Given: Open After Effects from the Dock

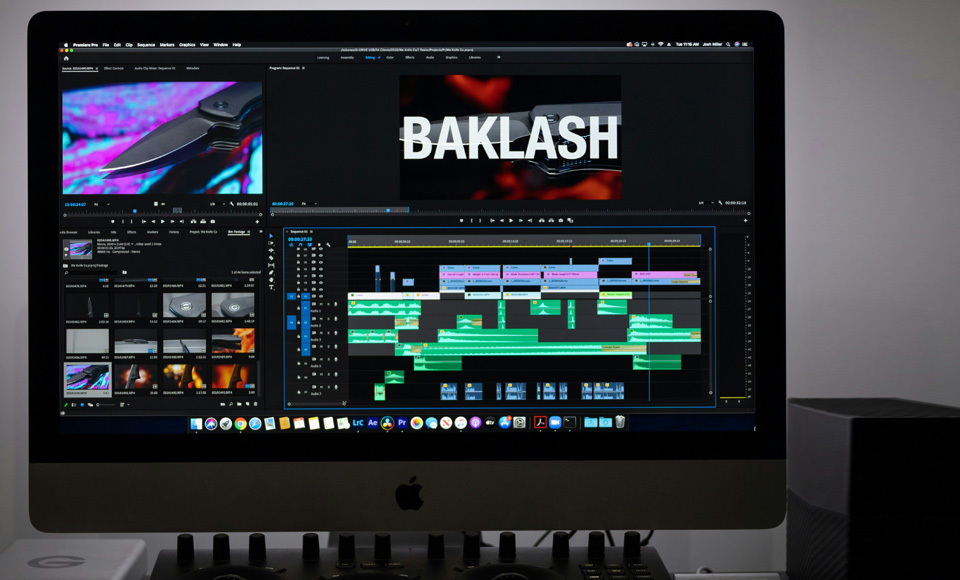Looking at the screenshot, I should [372, 423].
